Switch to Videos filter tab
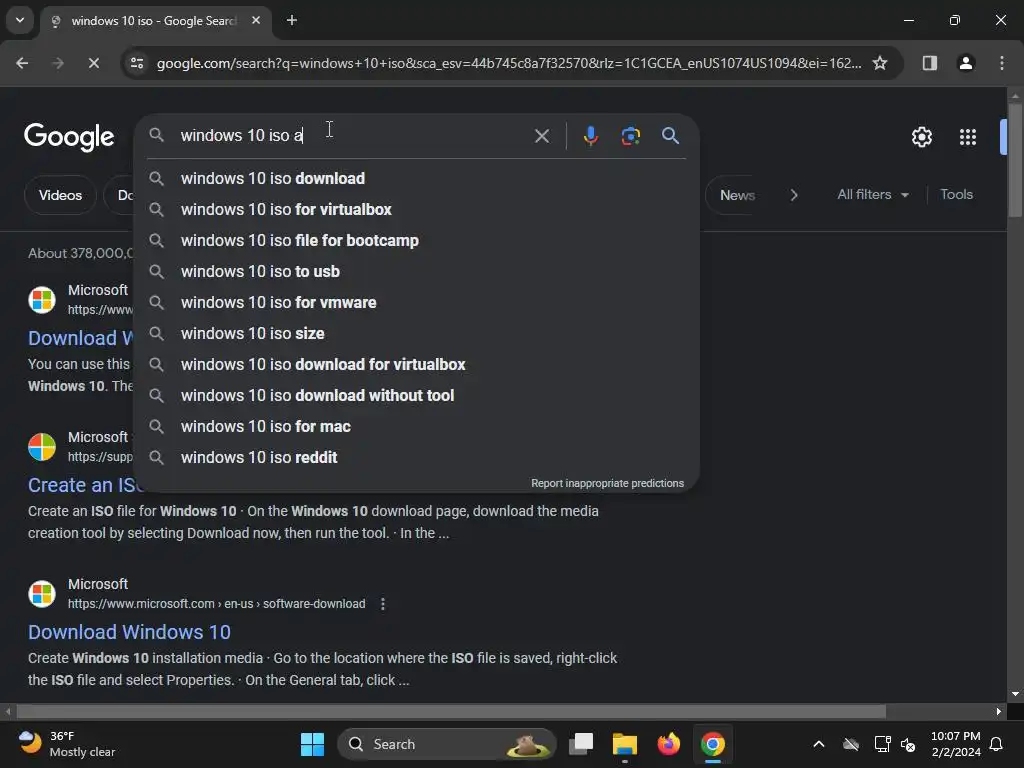Screen dimensions: 1024x768 click(x=60, y=195)
